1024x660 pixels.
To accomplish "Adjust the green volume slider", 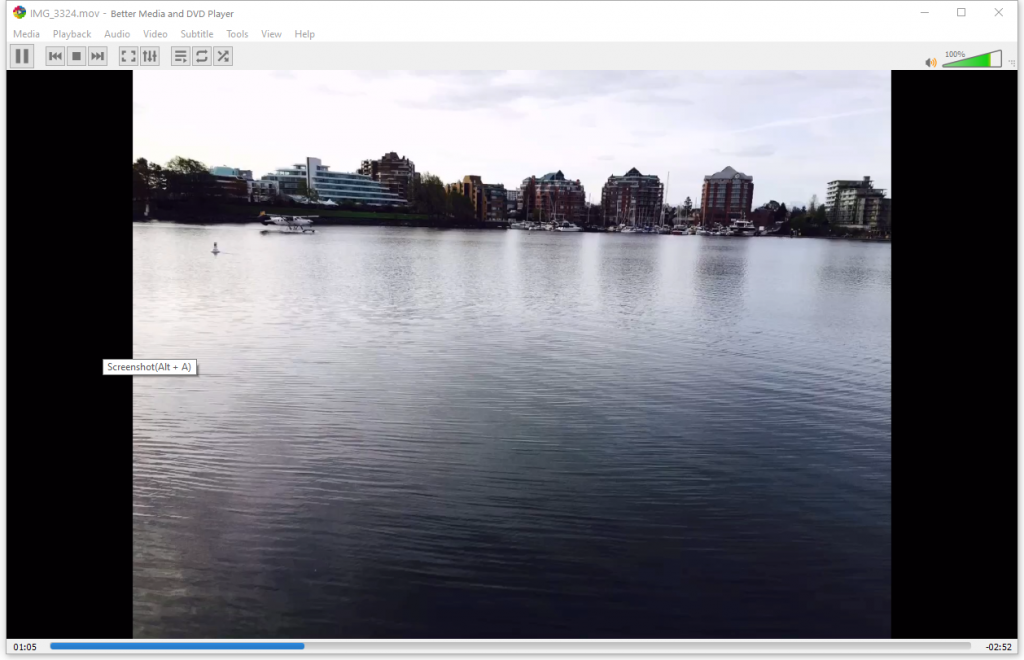I will tap(970, 61).
